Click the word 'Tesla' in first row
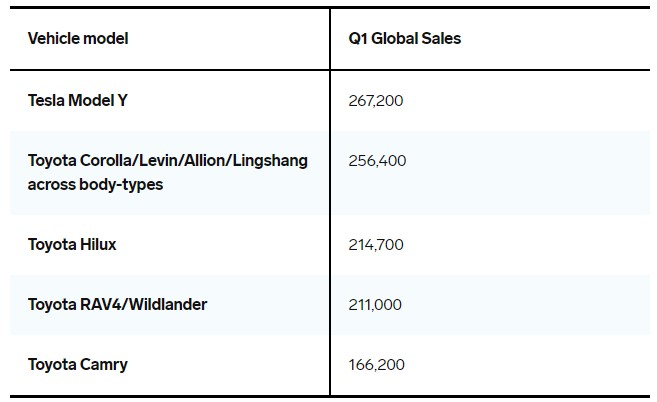Viewport: 657px width, 402px height. coord(47,100)
